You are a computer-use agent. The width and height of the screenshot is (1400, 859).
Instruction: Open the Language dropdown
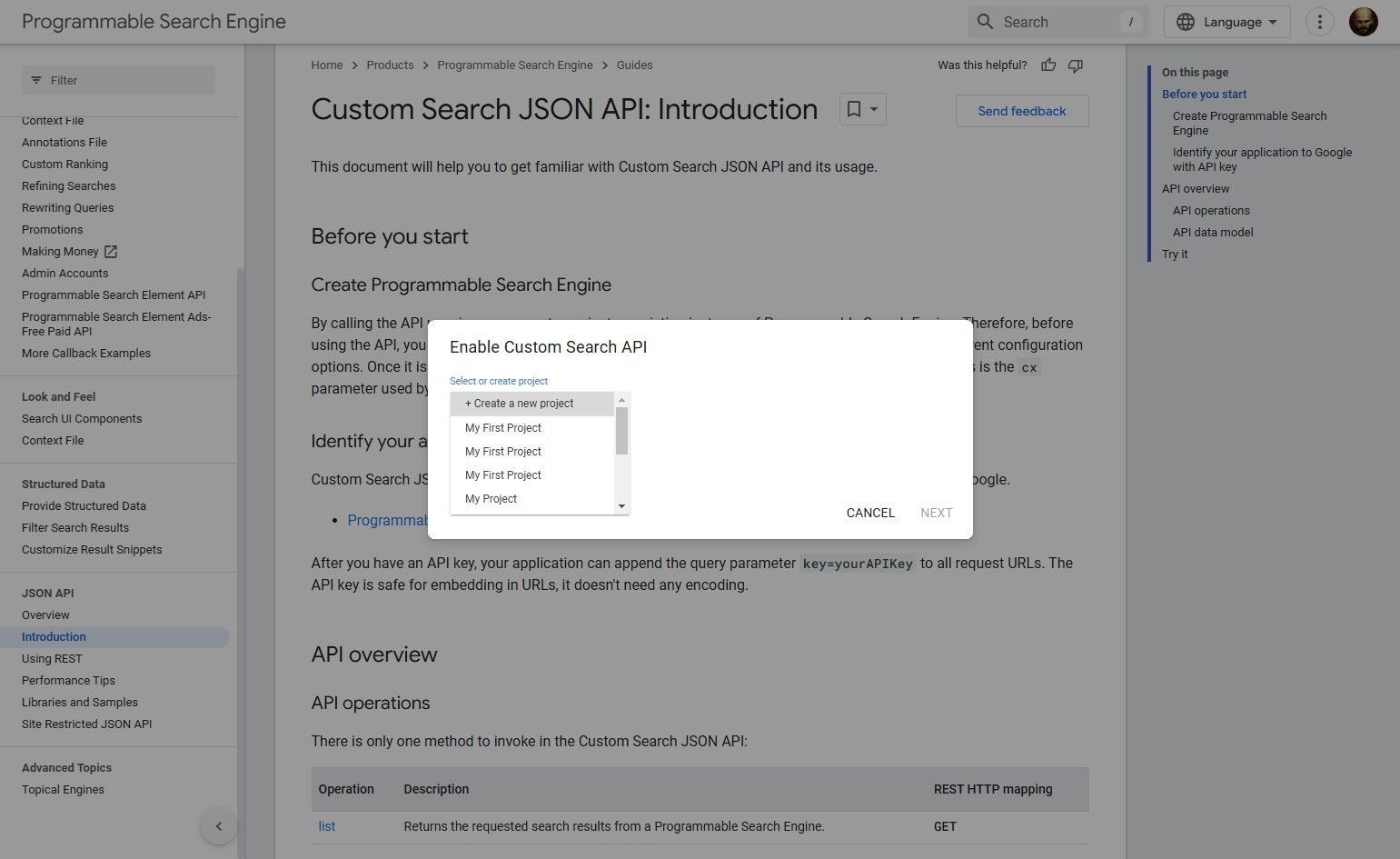pyautogui.click(x=1226, y=22)
